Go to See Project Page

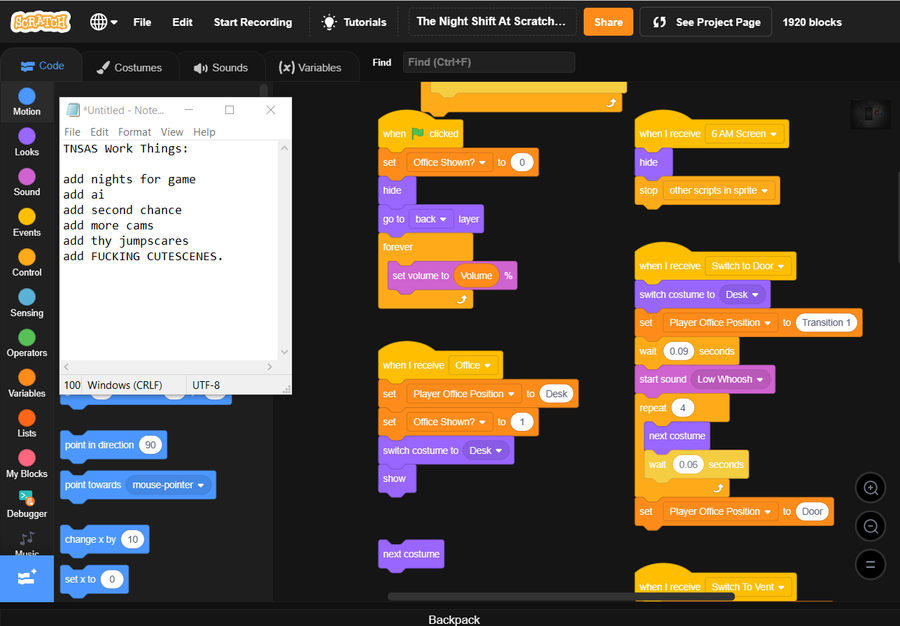(705, 22)
